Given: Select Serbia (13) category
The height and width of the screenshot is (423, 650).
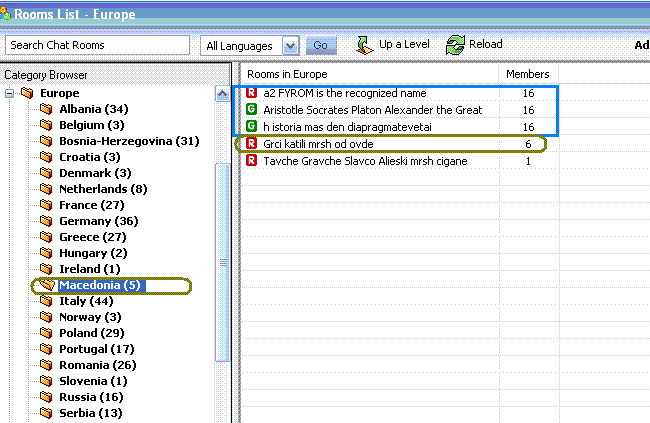Looking at the screenshot, I should [x=91, y=413].
